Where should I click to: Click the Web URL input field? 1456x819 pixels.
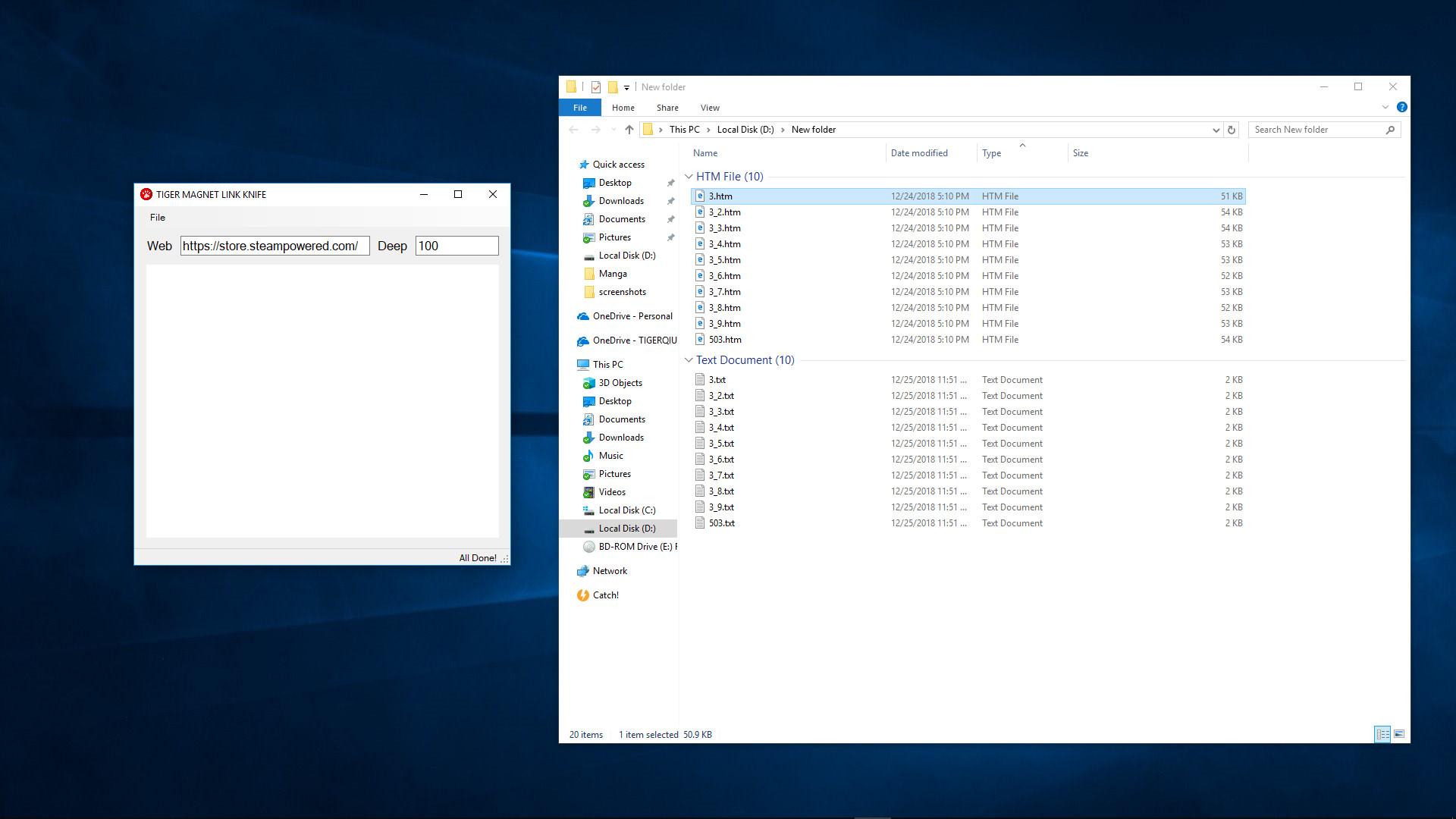275,246
